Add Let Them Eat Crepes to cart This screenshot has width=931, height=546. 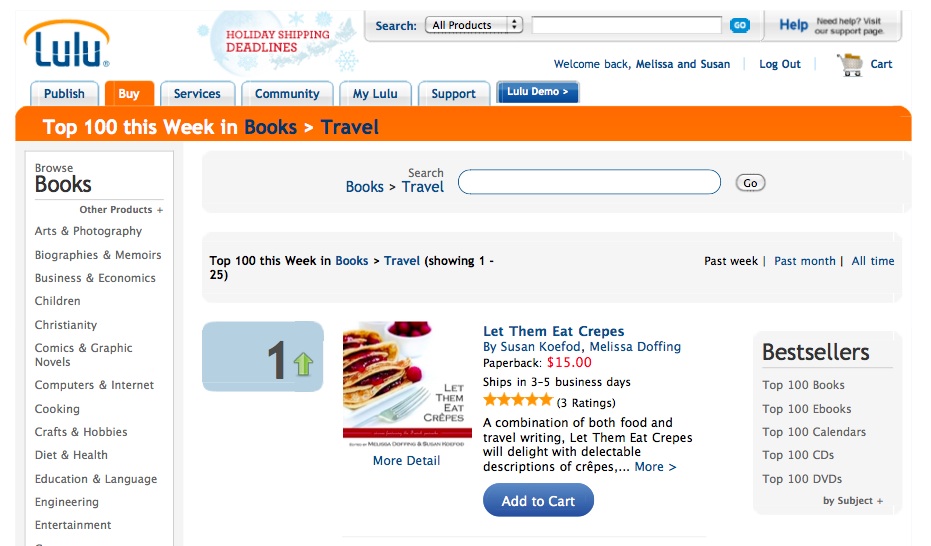[538, 501]
